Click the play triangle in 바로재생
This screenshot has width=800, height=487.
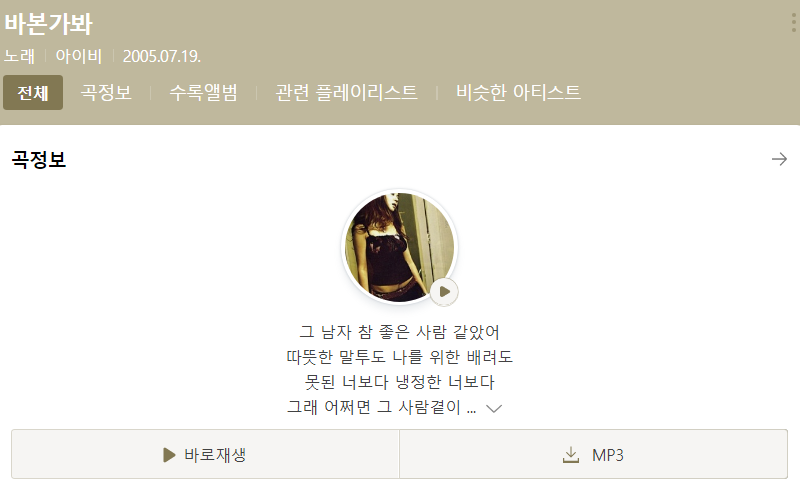pyautogui.click(x=169, y=455)
